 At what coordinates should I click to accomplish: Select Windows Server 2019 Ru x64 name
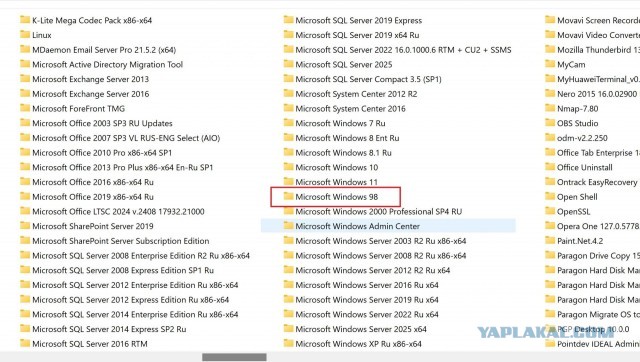point(367,300)
